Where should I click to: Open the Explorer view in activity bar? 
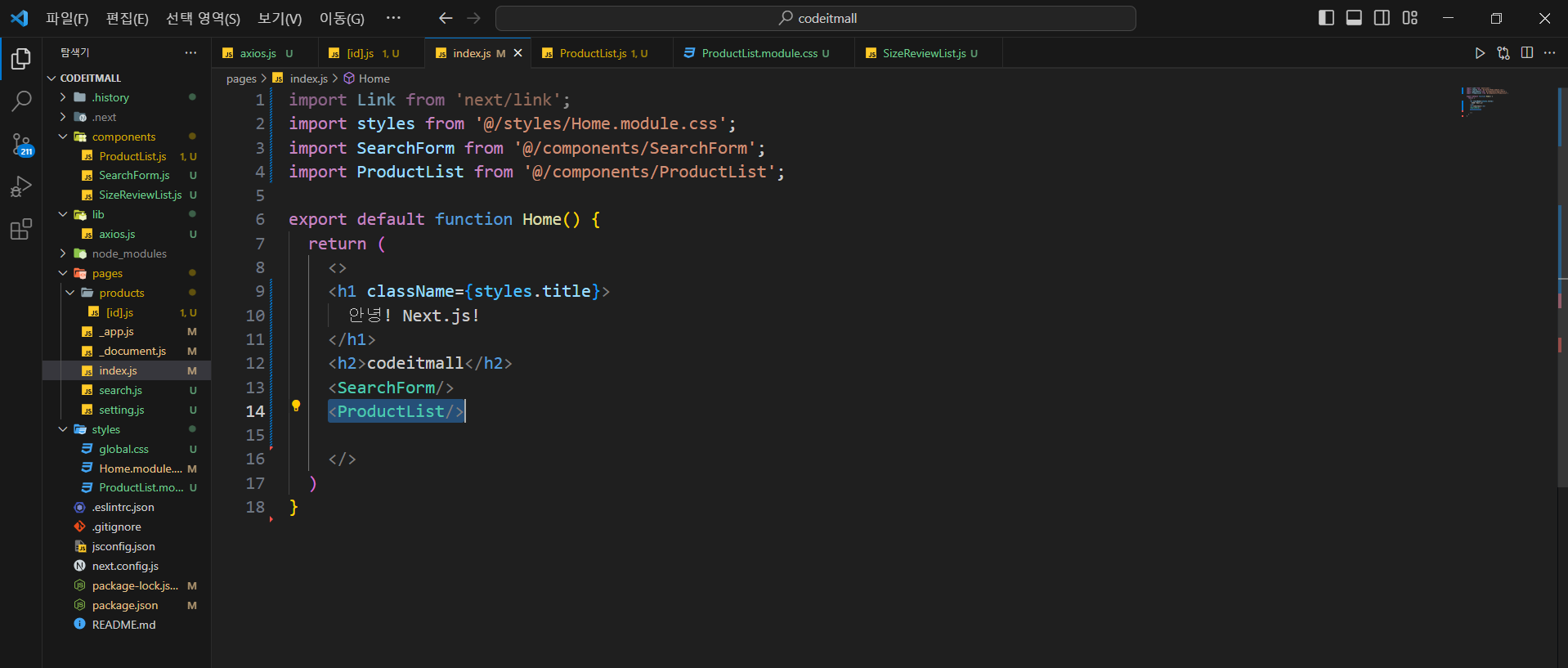click(21, 59)
